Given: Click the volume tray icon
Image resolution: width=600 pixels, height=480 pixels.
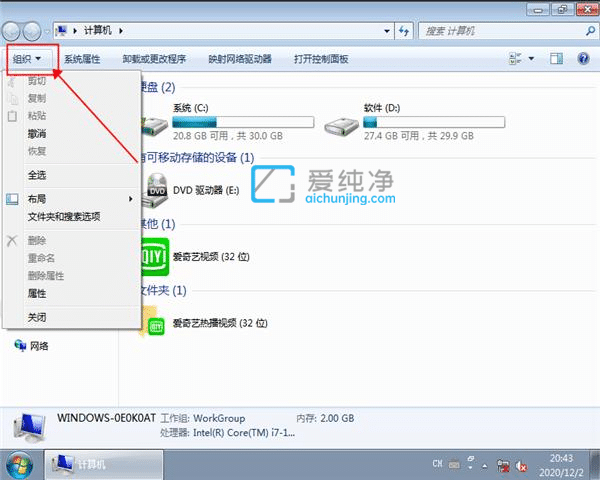Looking at the screenshot, I should click(521, 466).
